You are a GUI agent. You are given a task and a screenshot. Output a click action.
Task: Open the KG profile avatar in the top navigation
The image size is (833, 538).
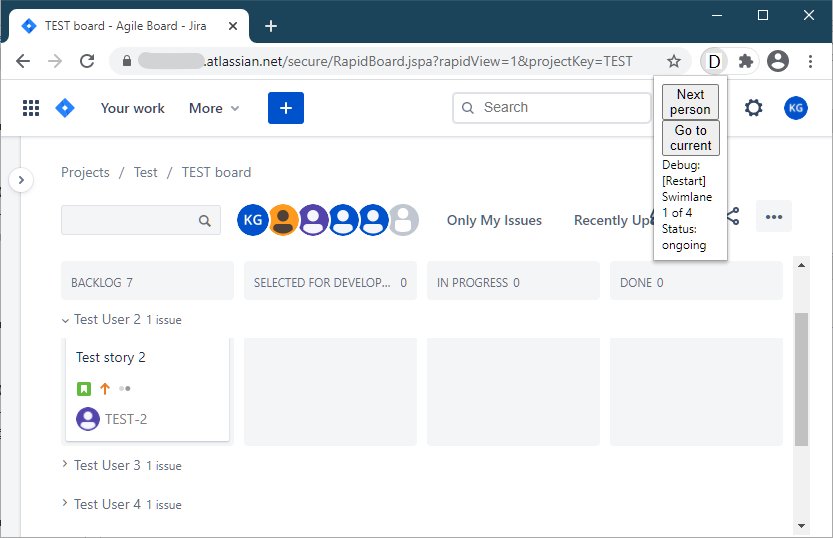click(795, 108)
